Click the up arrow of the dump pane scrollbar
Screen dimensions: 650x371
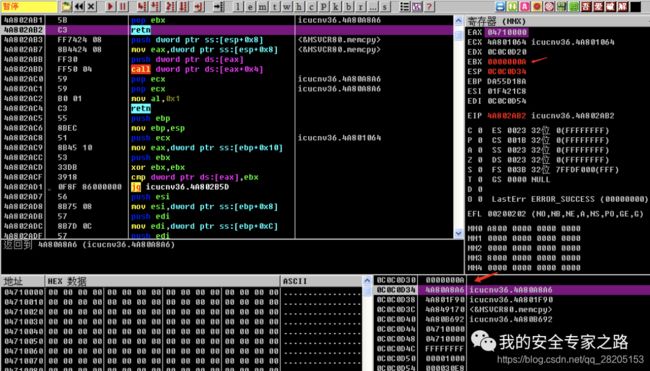[x=367, y=281]
